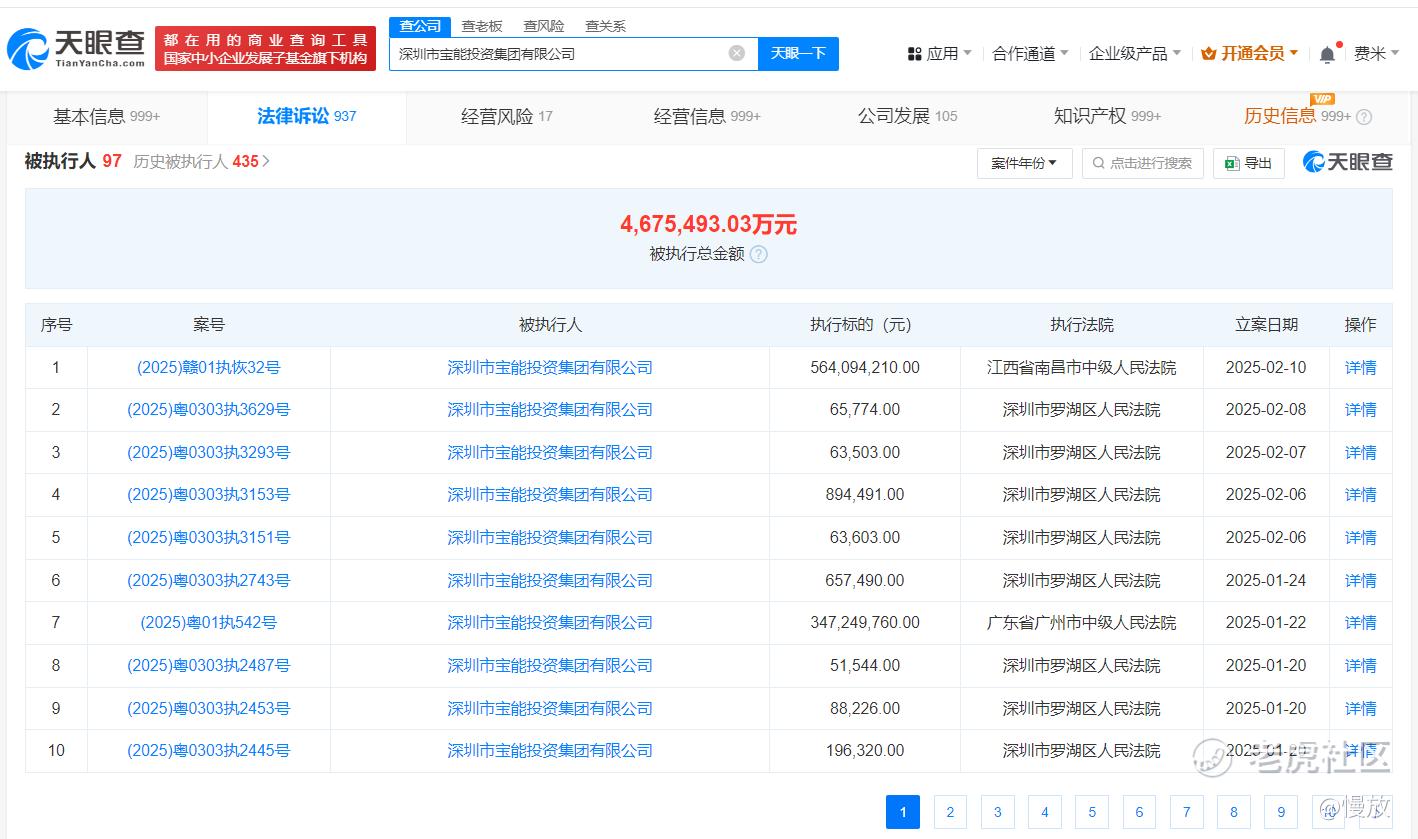Open case (2025)粤0303执3629号
This screenshot has height=839, width=1418.
(x=208, y=410)
